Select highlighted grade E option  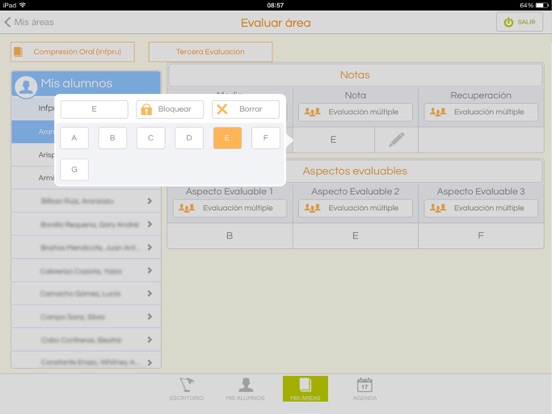pyautogui.click(x=227, y=138)
